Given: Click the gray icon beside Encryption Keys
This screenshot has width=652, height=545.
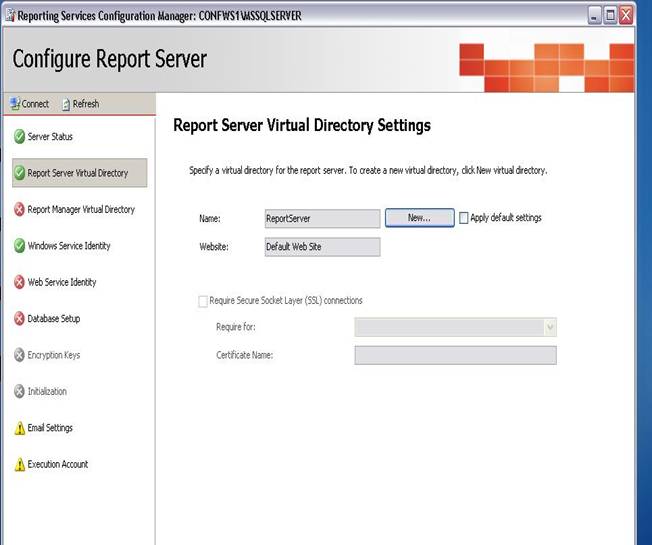Looking at the screenshot, I should [19, 356].
